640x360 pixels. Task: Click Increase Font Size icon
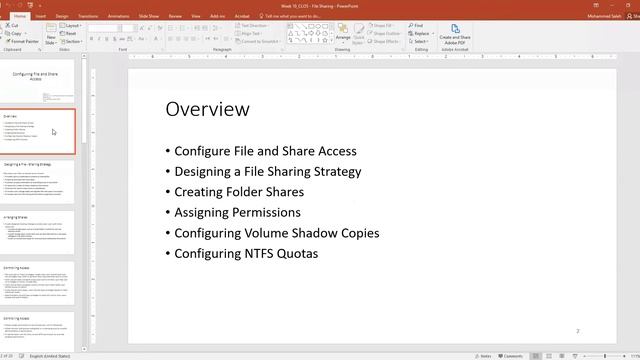pos(142,28)
